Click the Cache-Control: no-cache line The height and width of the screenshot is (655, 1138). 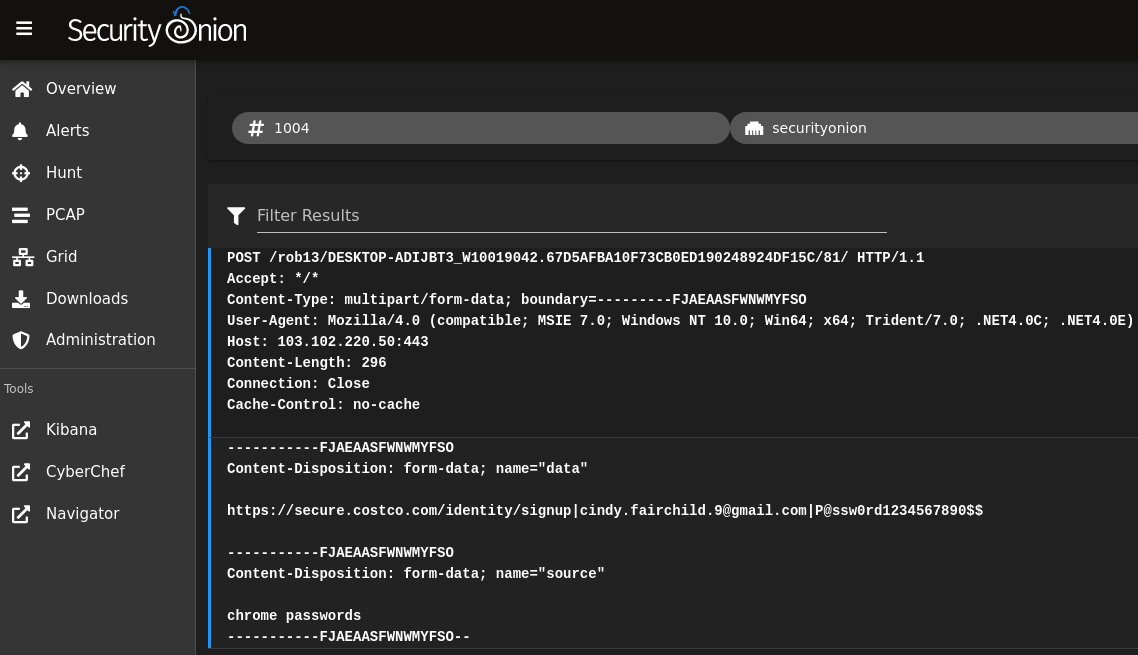point(323,405)
